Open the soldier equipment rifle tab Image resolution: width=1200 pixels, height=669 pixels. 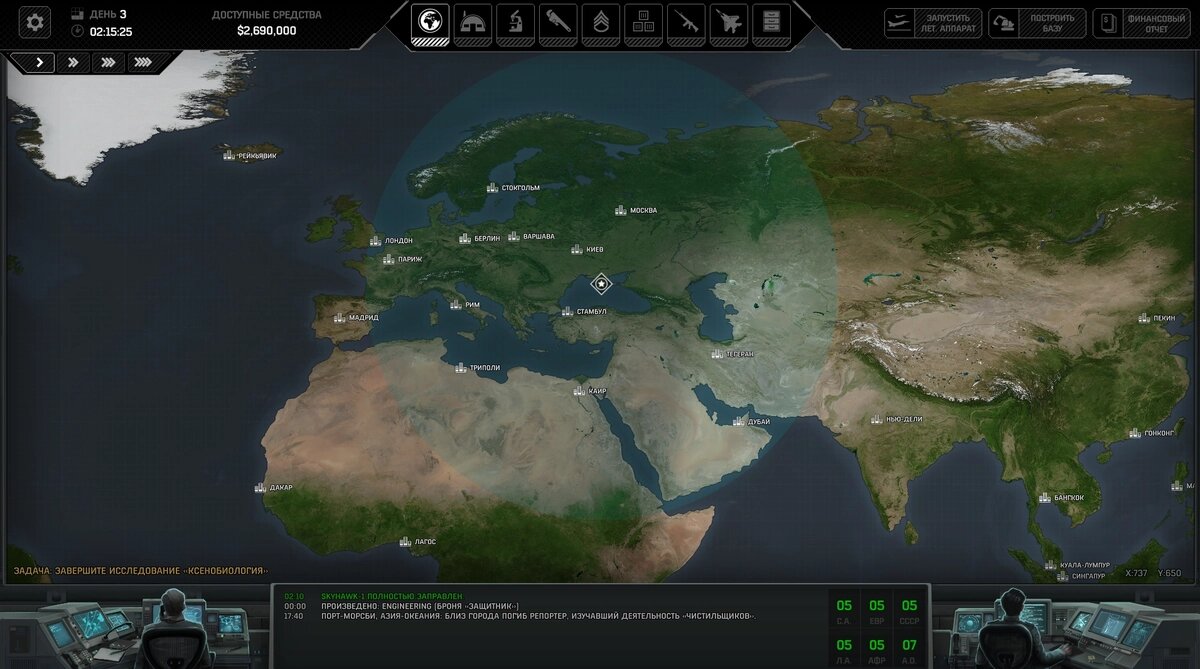[686, 24]
